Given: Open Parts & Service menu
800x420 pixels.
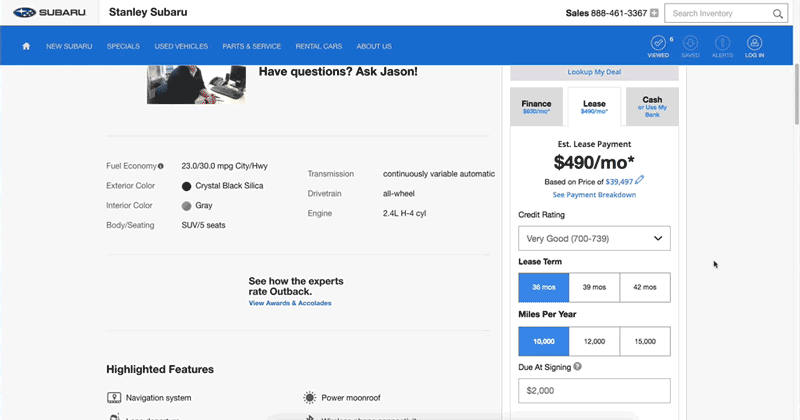Looking at the screenshot, I should click(x=252, y=46).
